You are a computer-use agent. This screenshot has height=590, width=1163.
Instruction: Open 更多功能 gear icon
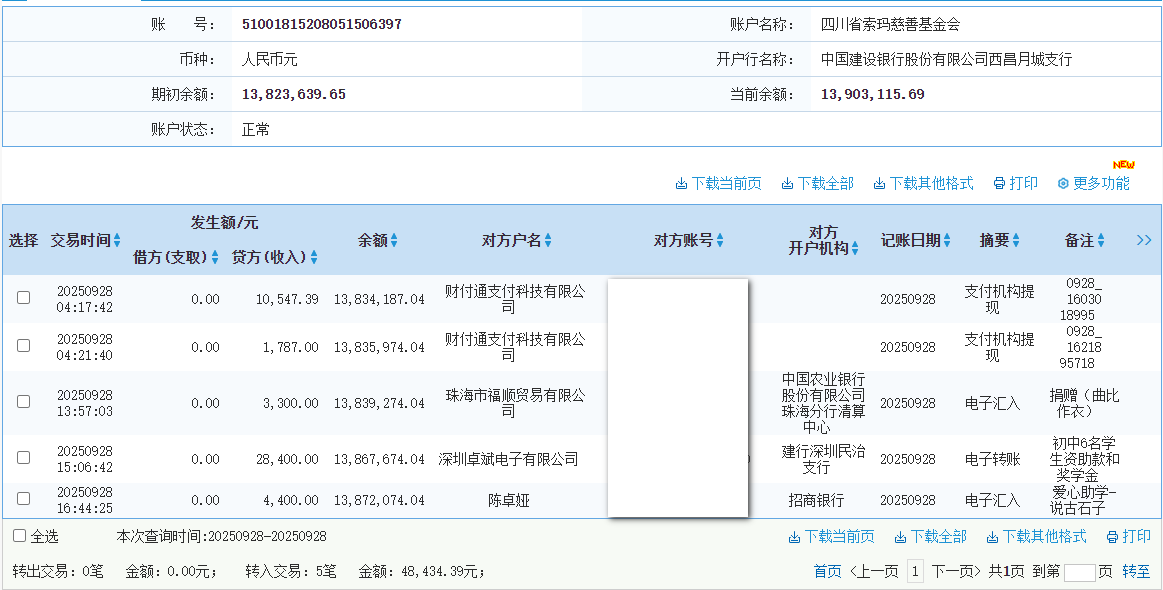tap(1064, 184)
